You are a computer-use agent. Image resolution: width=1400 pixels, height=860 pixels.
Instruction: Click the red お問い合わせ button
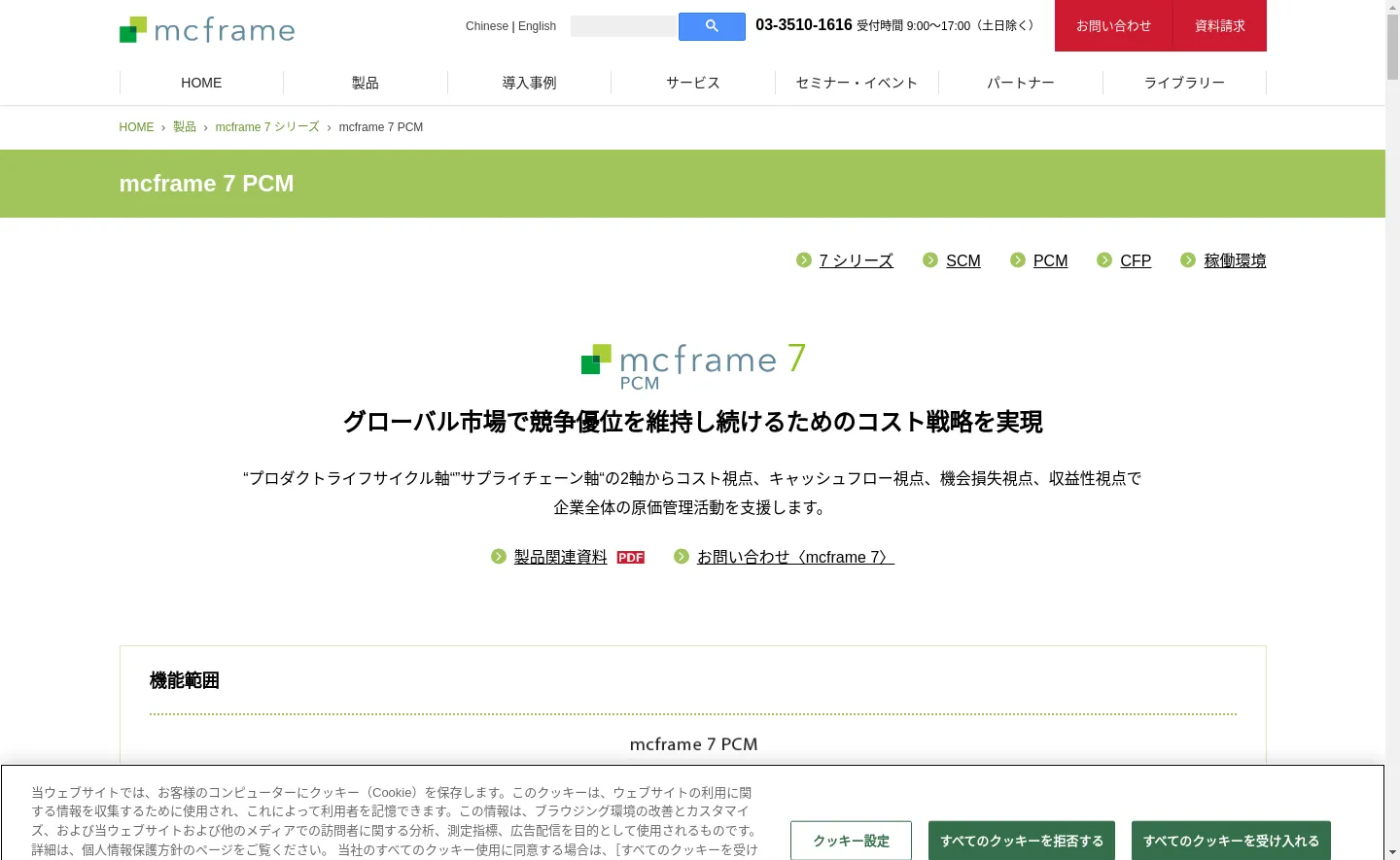coord(1114,25)
